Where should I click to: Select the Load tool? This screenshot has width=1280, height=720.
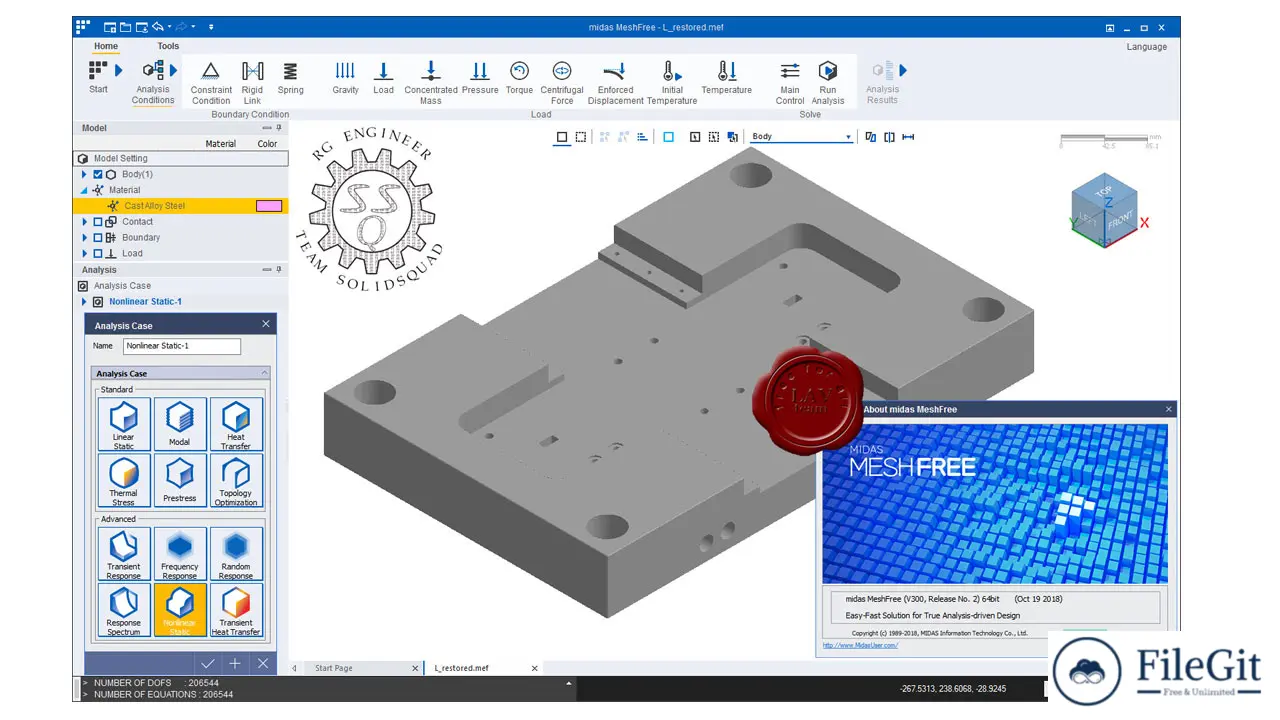[383, 77]
